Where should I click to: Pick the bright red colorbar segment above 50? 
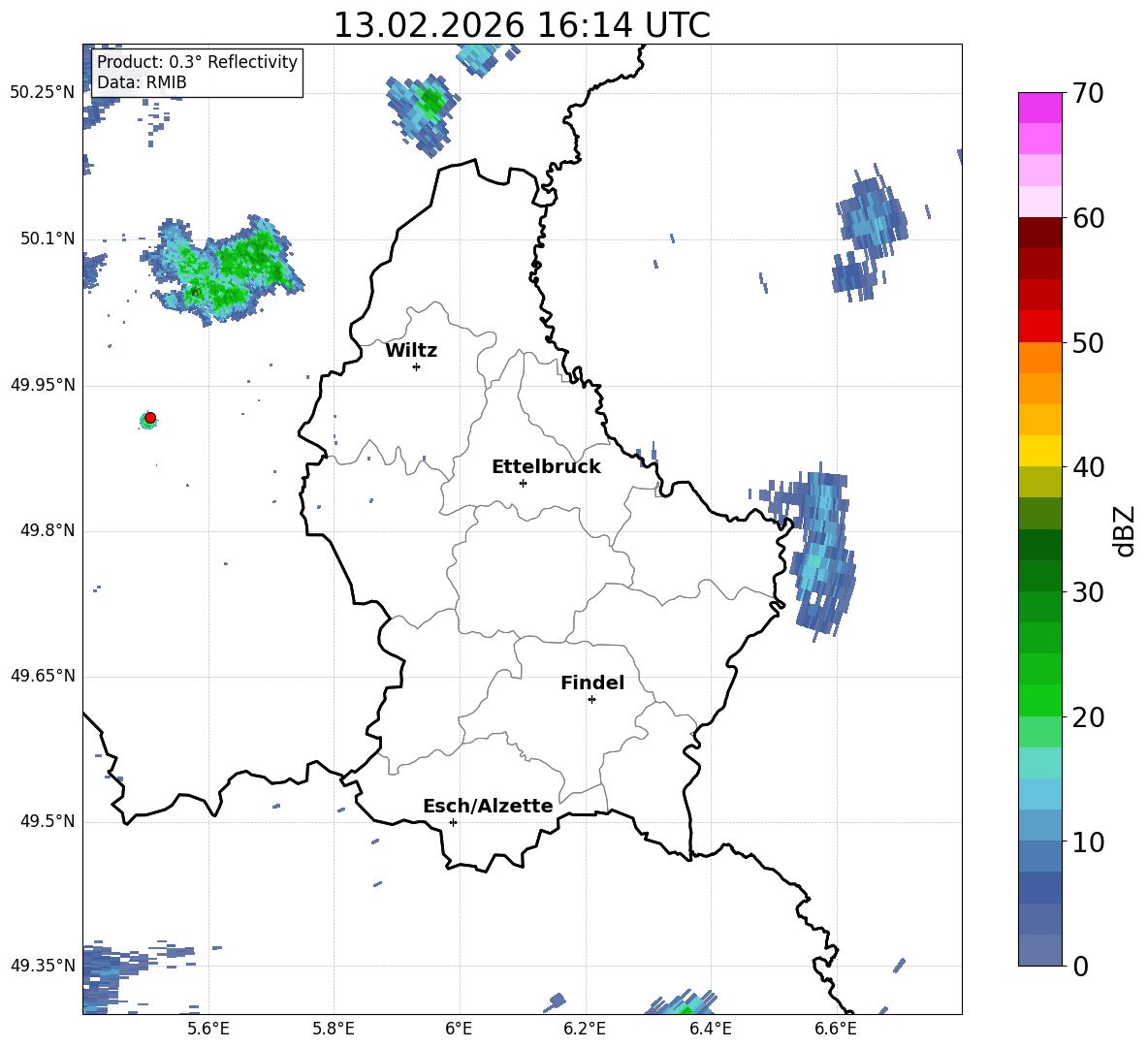(1039, 327)
